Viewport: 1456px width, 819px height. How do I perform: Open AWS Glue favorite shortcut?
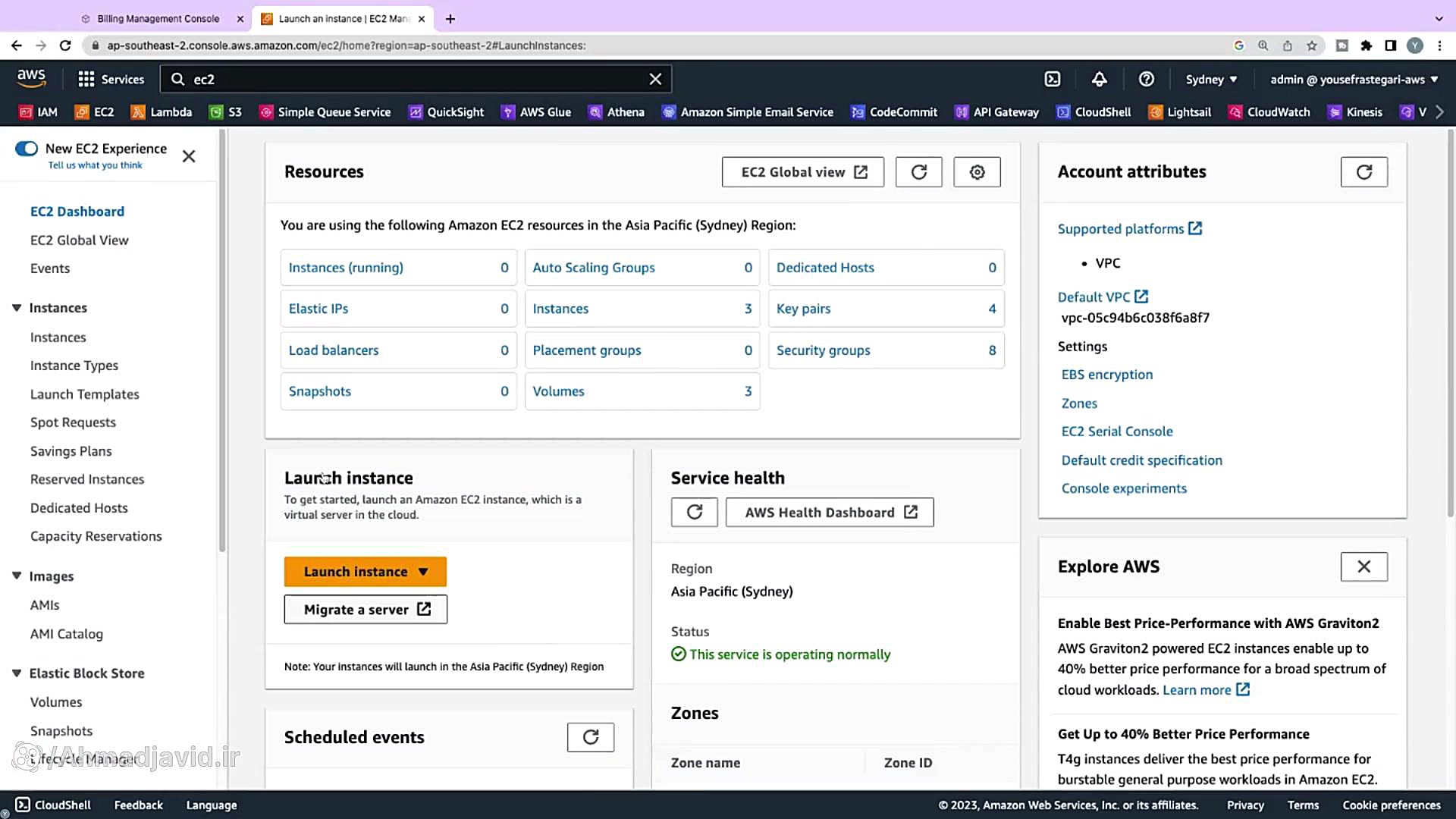click(x=536, y=112)
